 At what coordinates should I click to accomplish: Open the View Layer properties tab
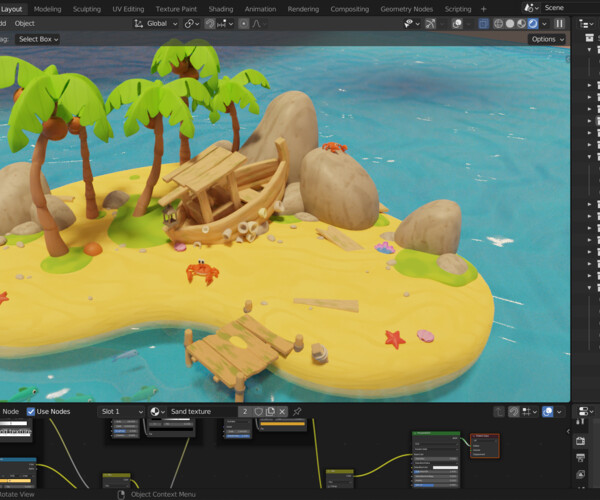[x=580, y=474]
